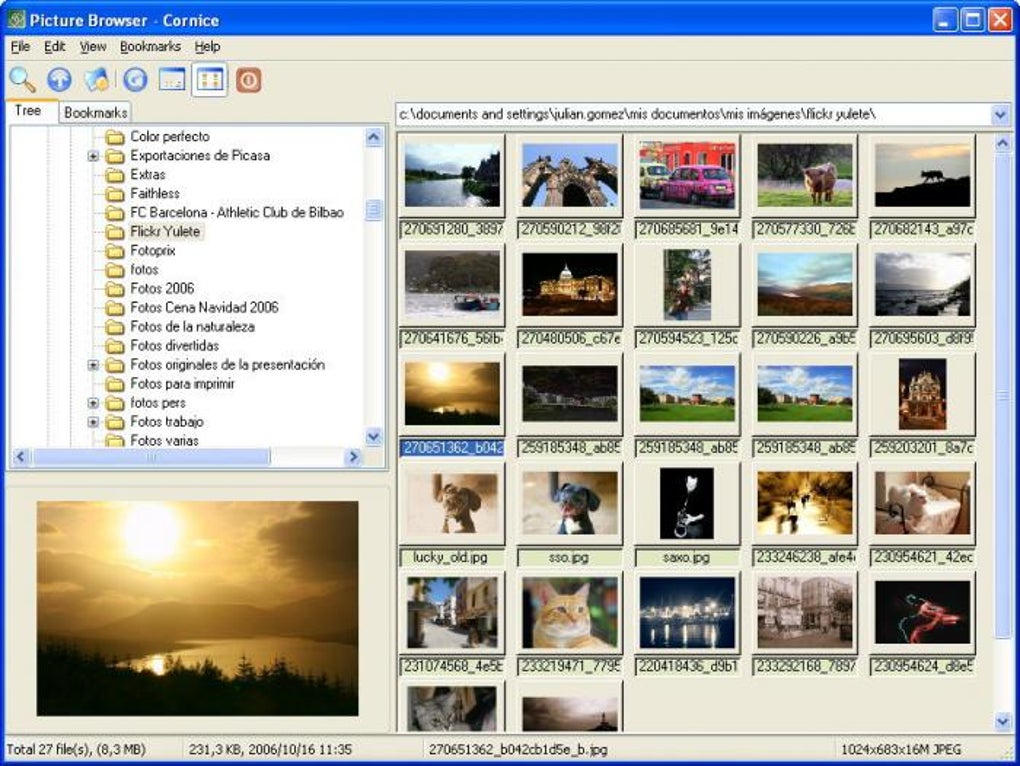The image size is (1020, 766).
Task: Open the Bookmarks menu
Action: [150, 46]
